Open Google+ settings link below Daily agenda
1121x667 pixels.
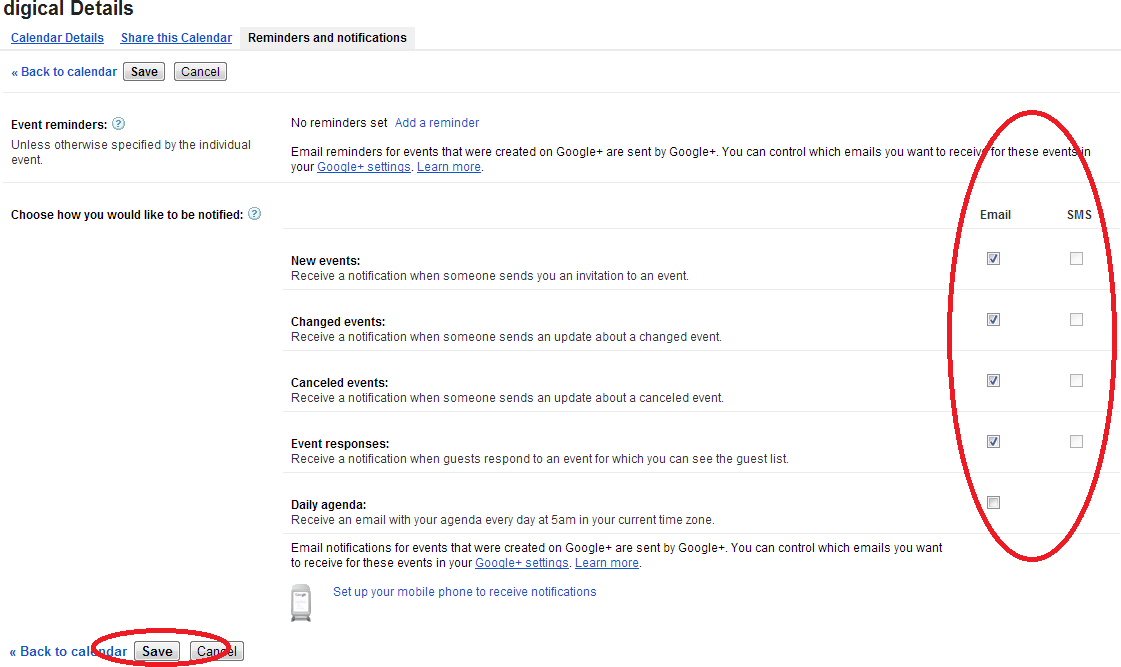(521, 563)
